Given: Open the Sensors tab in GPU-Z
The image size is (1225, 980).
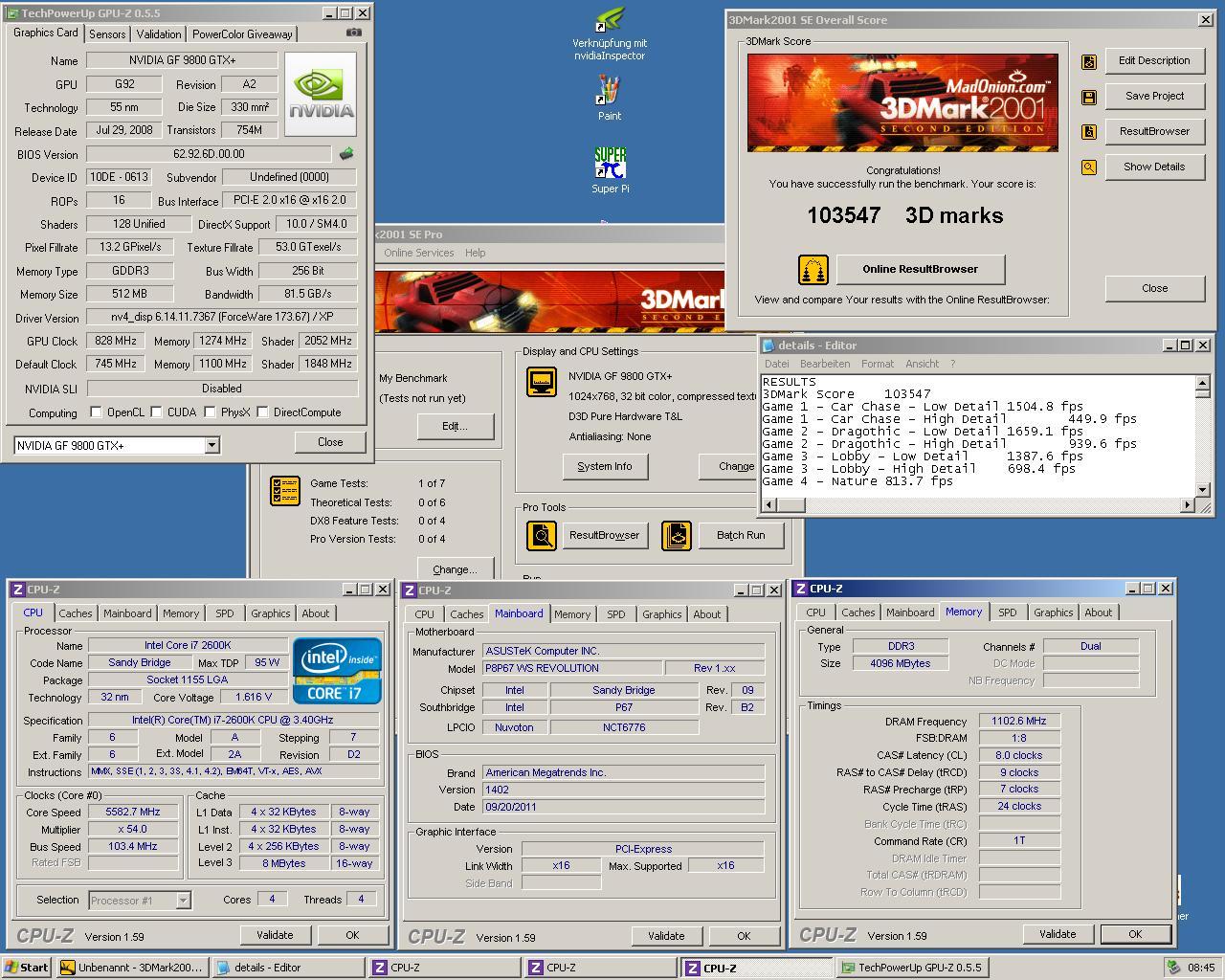Looking at the screenshot, I should [107, 34].
